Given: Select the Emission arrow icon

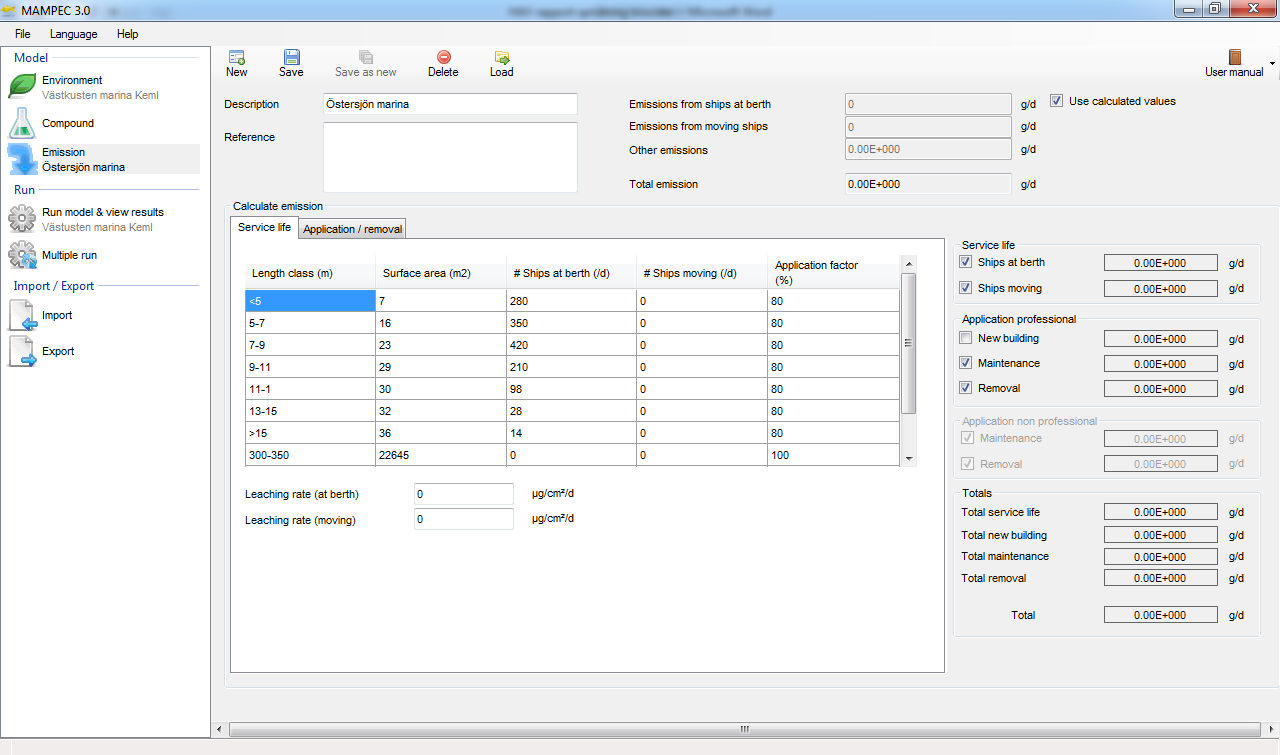Looking at the screenshot, I should click(x=23, y=159).
